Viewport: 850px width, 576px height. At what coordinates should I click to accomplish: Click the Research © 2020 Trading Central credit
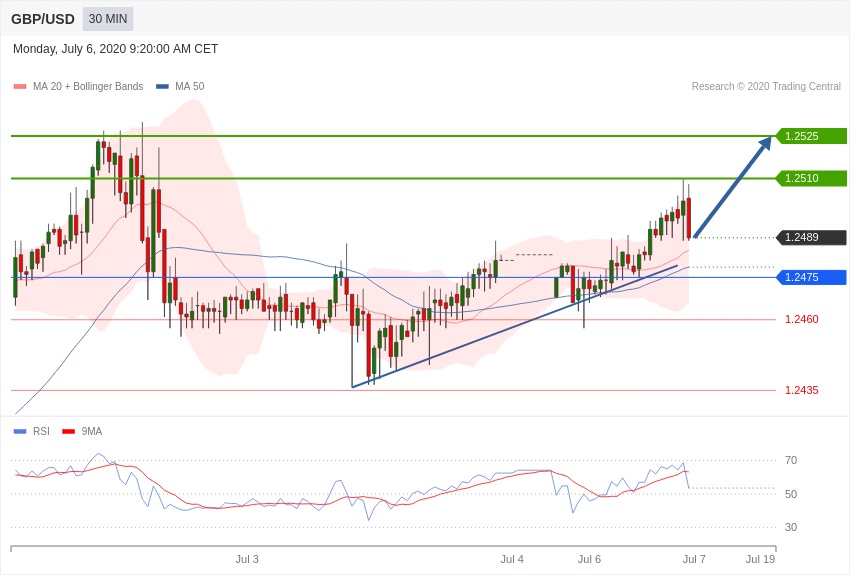coord(766,87)
